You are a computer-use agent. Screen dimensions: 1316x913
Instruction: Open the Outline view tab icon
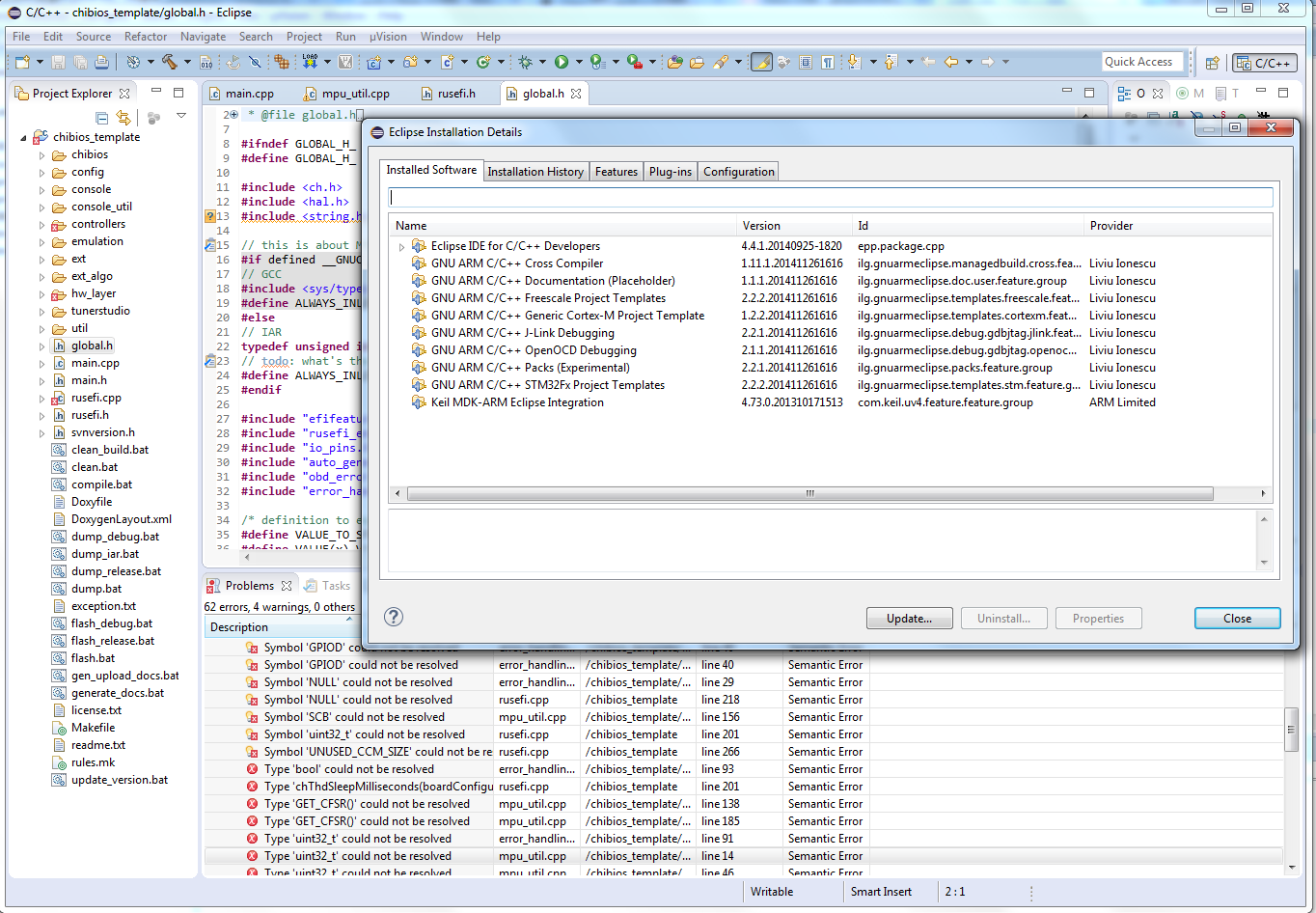pos(1124,94)
